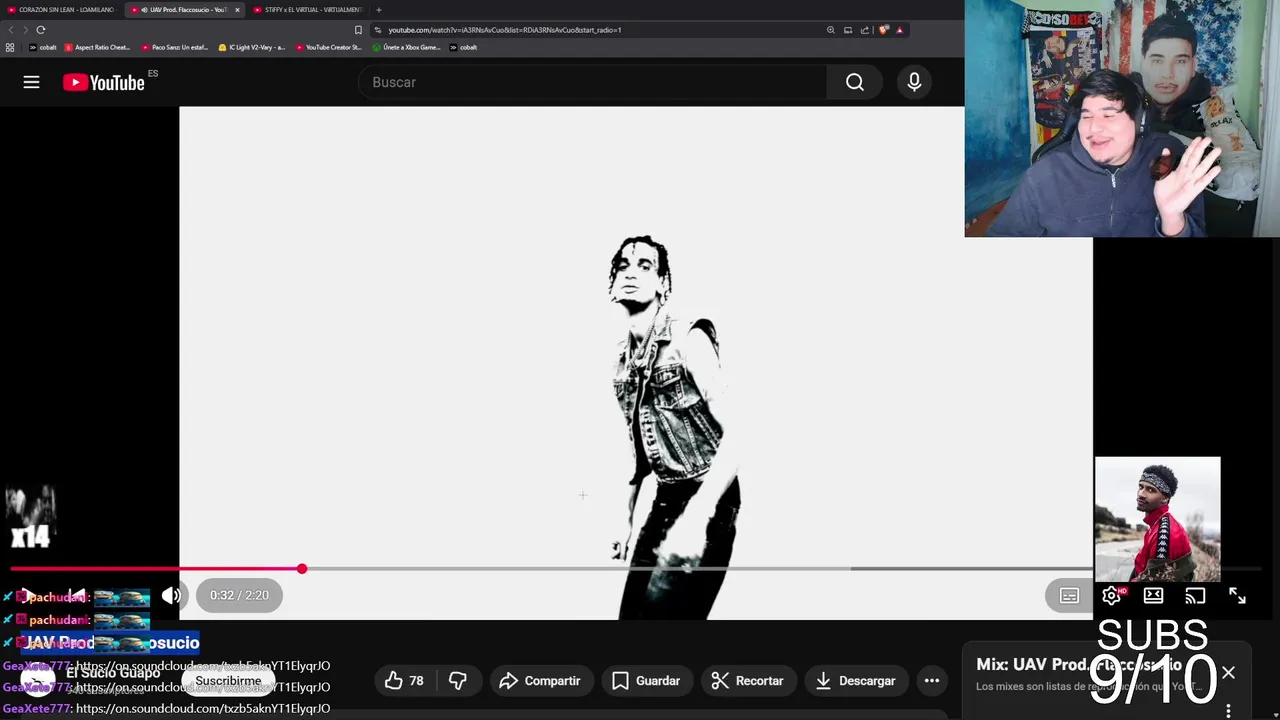Image resolution: width=1280 pixels, height=720 pixels.
Task: Download the video with Descargar
Action: pyautogui.click(x=855, y=681)
